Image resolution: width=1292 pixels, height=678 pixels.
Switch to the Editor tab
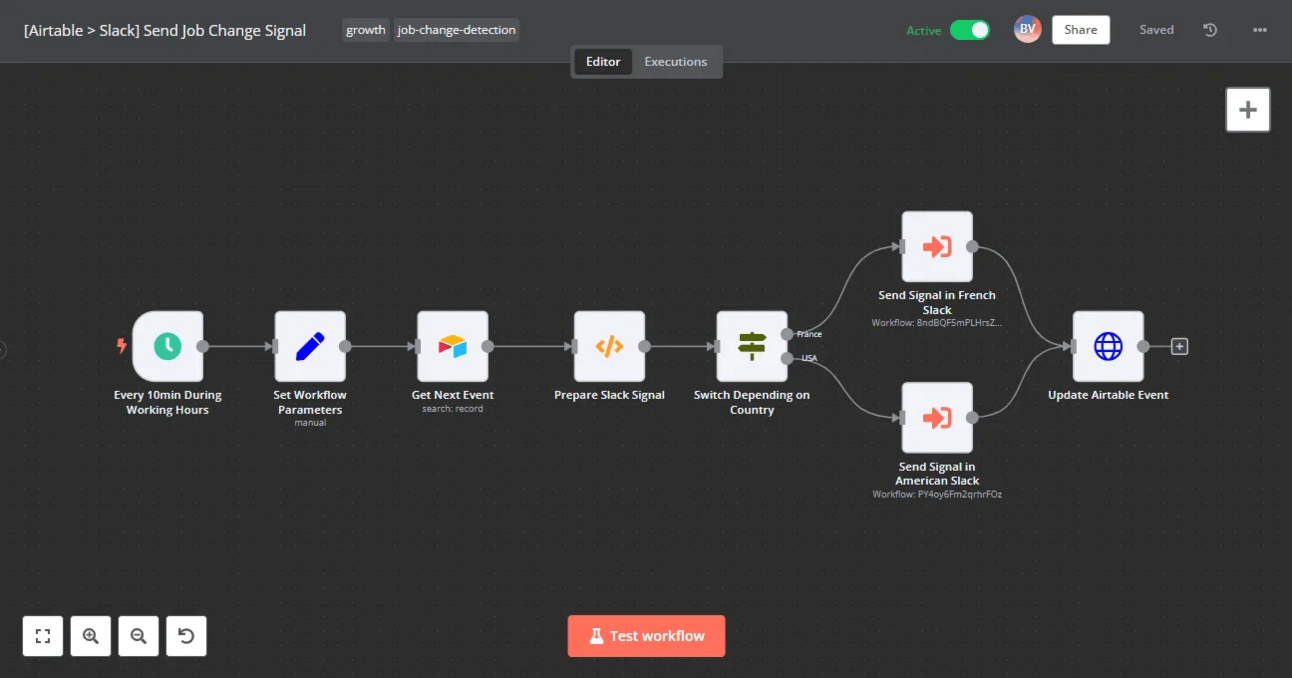[603, 62]
